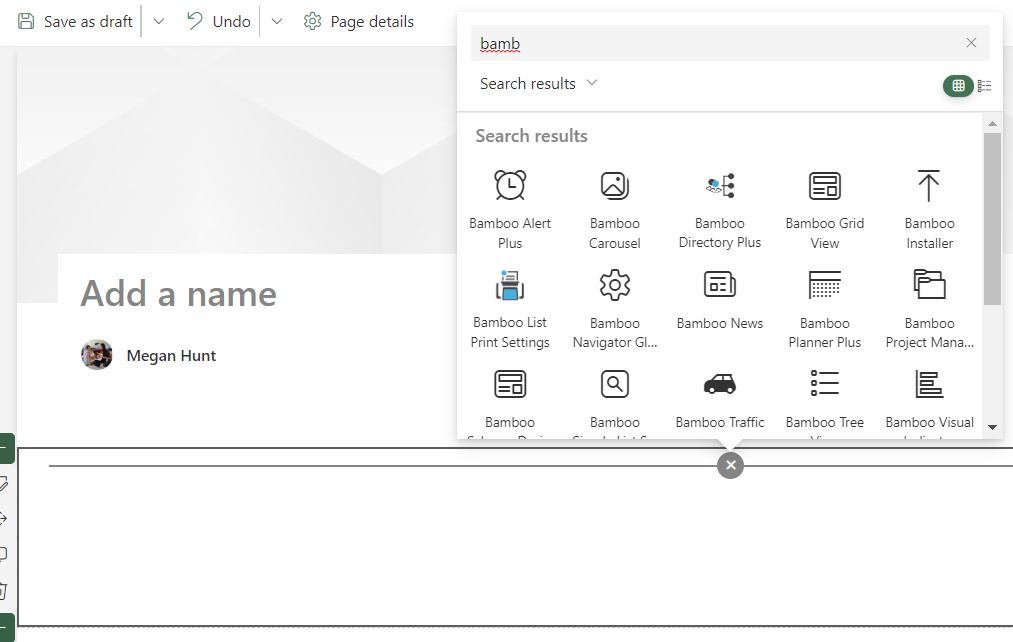1013x642 pixels.
Task: Click the Save as draft button
Action: click(x=75, y=21)
